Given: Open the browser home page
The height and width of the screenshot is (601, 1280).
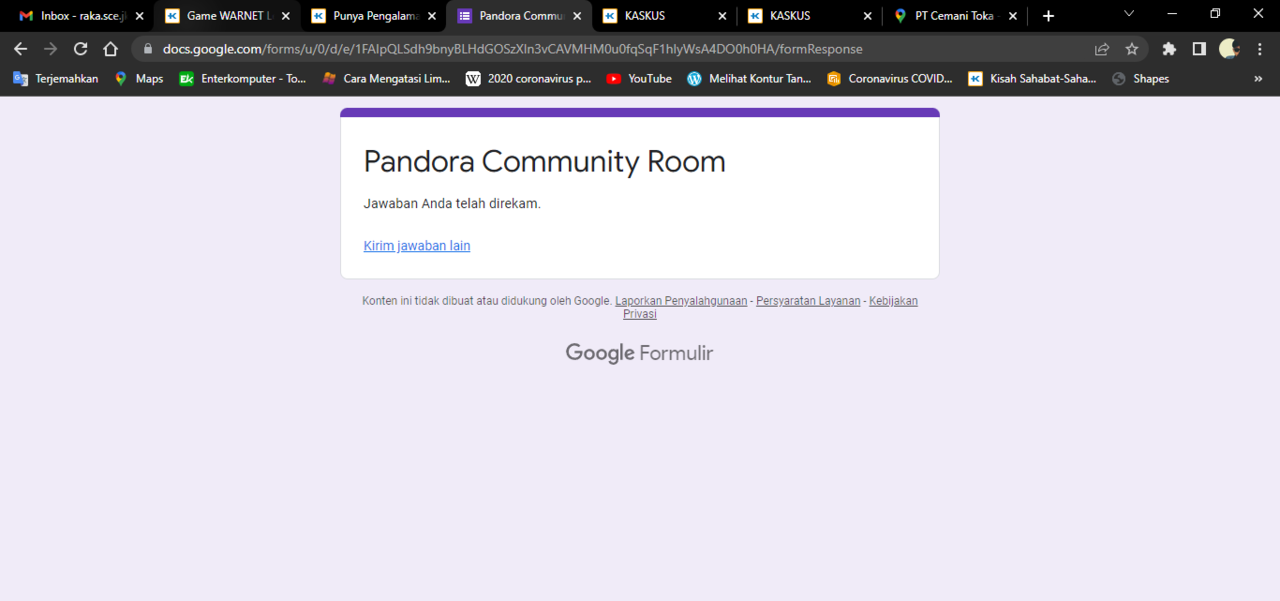Looking at the screenshot, I should click(111, 49).
